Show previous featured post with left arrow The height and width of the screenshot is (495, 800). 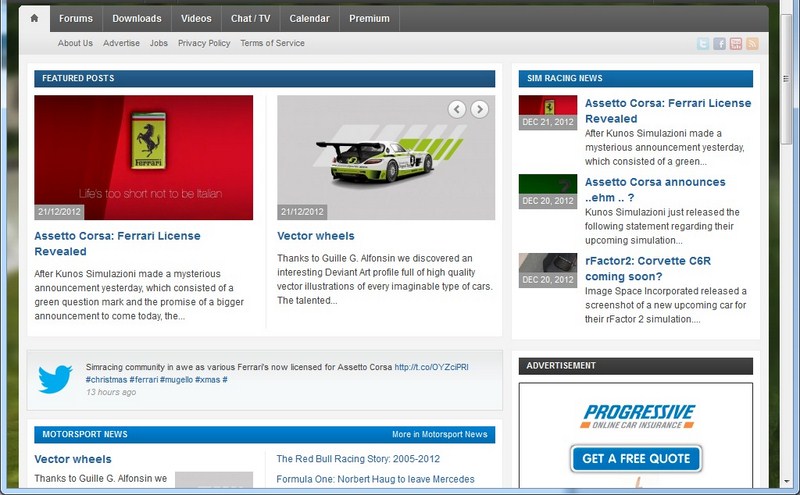457,109
